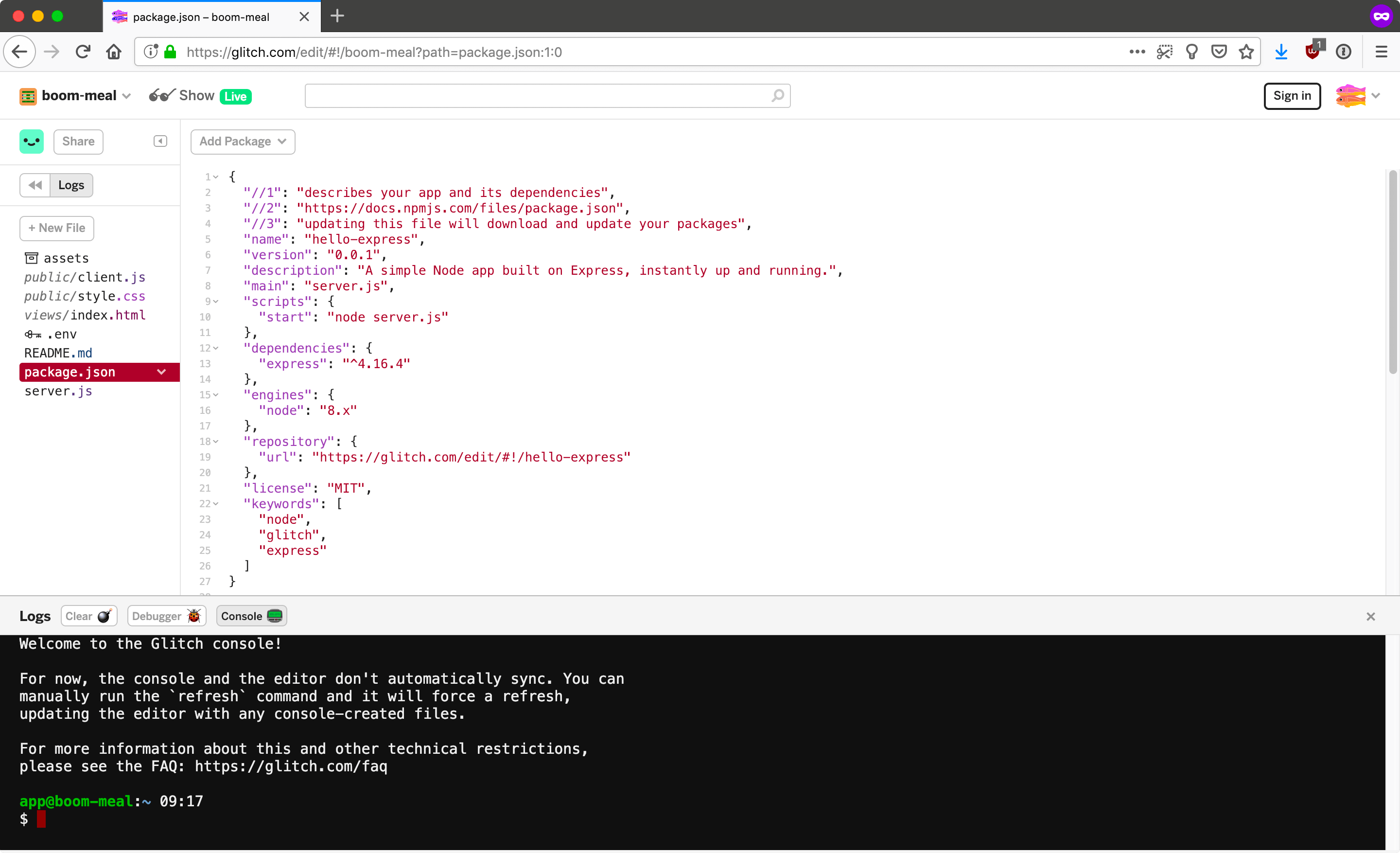
Task: Open the .env file
Action: pyautogui.click(x=51, y=334)
